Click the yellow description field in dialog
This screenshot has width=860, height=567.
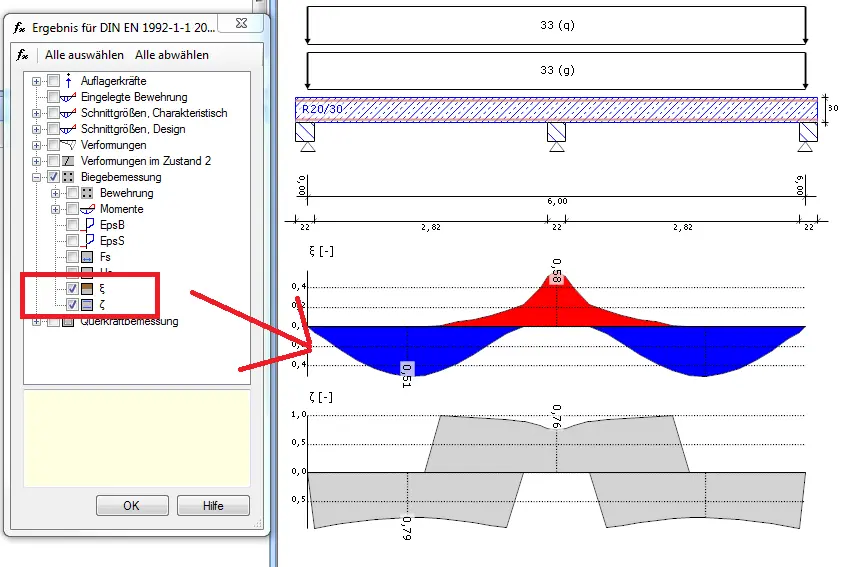(x=137, y=438)
